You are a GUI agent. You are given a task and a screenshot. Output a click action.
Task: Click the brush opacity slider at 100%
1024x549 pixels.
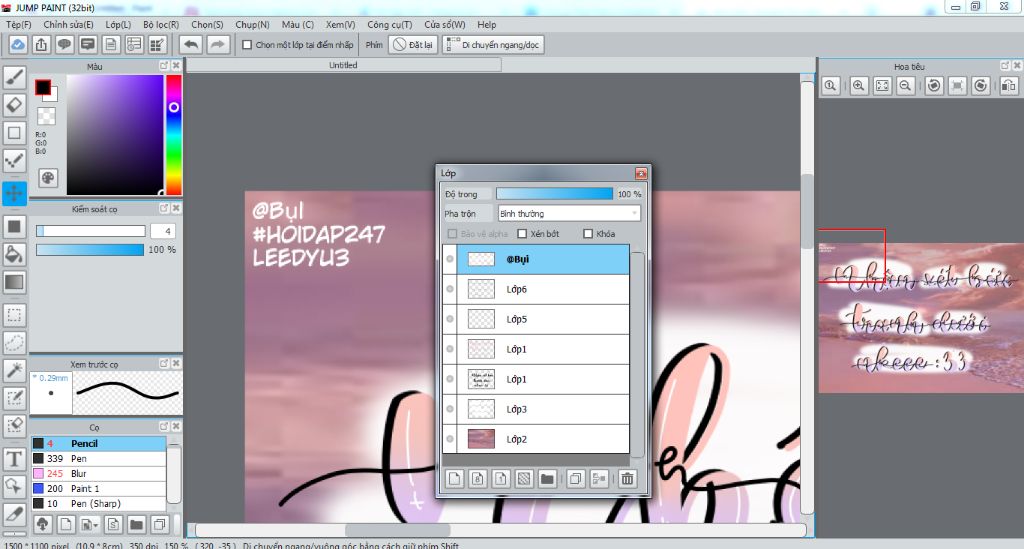(90, 249)
